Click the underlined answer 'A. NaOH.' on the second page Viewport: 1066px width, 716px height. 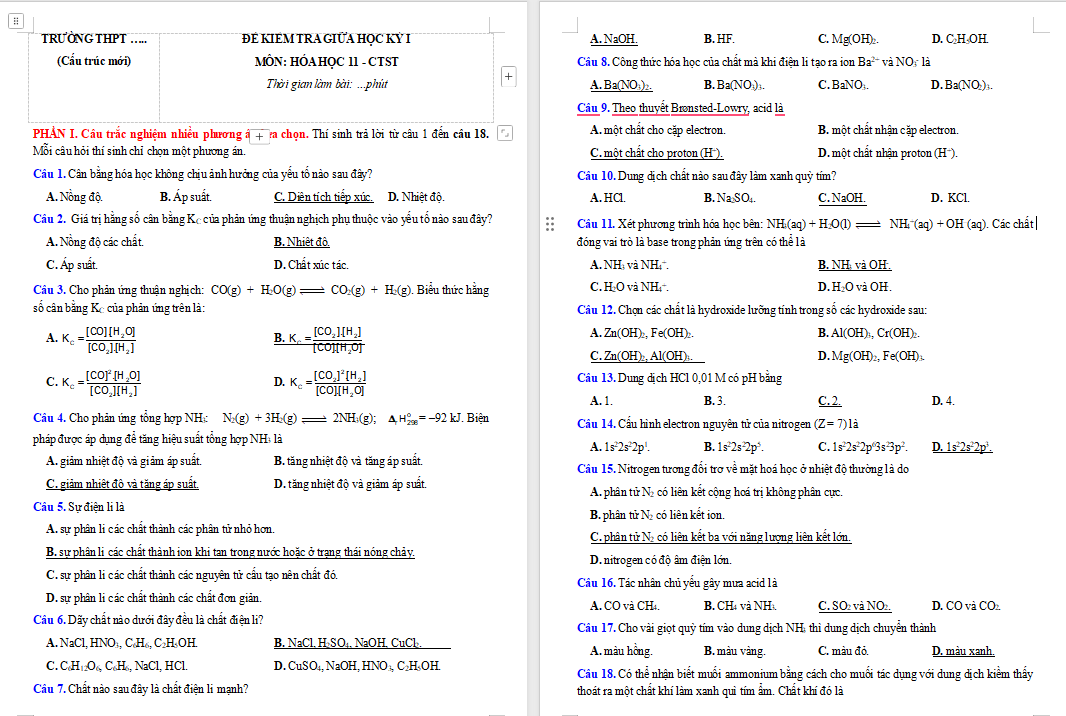(614, 39)
